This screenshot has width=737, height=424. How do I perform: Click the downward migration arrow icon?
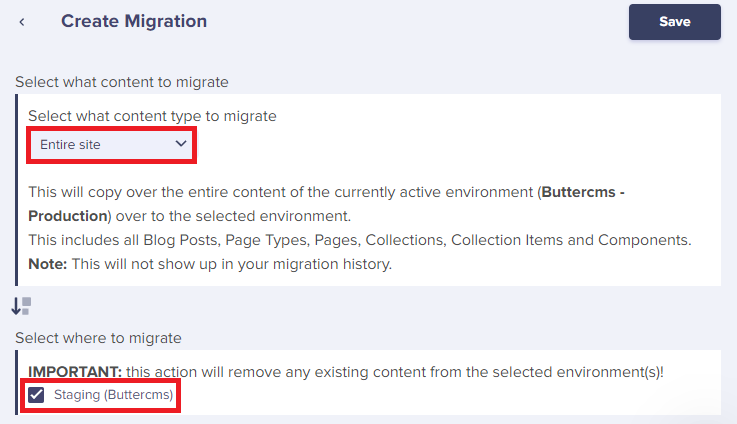click(x=16, y=306)
